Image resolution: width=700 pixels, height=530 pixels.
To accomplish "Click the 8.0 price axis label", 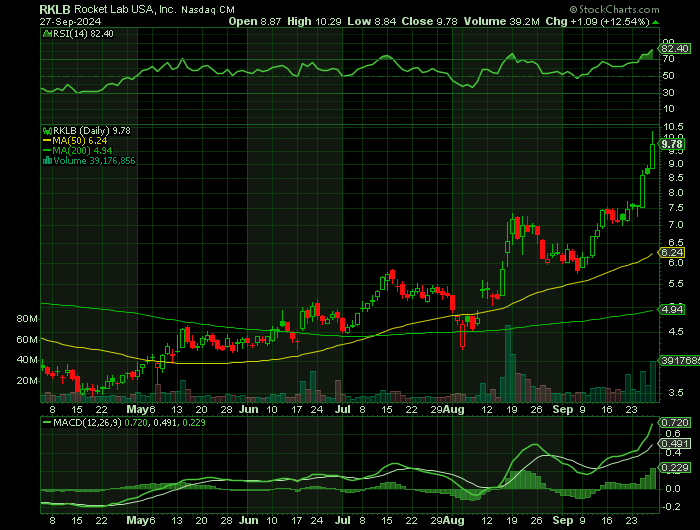I will (x=676, y=193).
